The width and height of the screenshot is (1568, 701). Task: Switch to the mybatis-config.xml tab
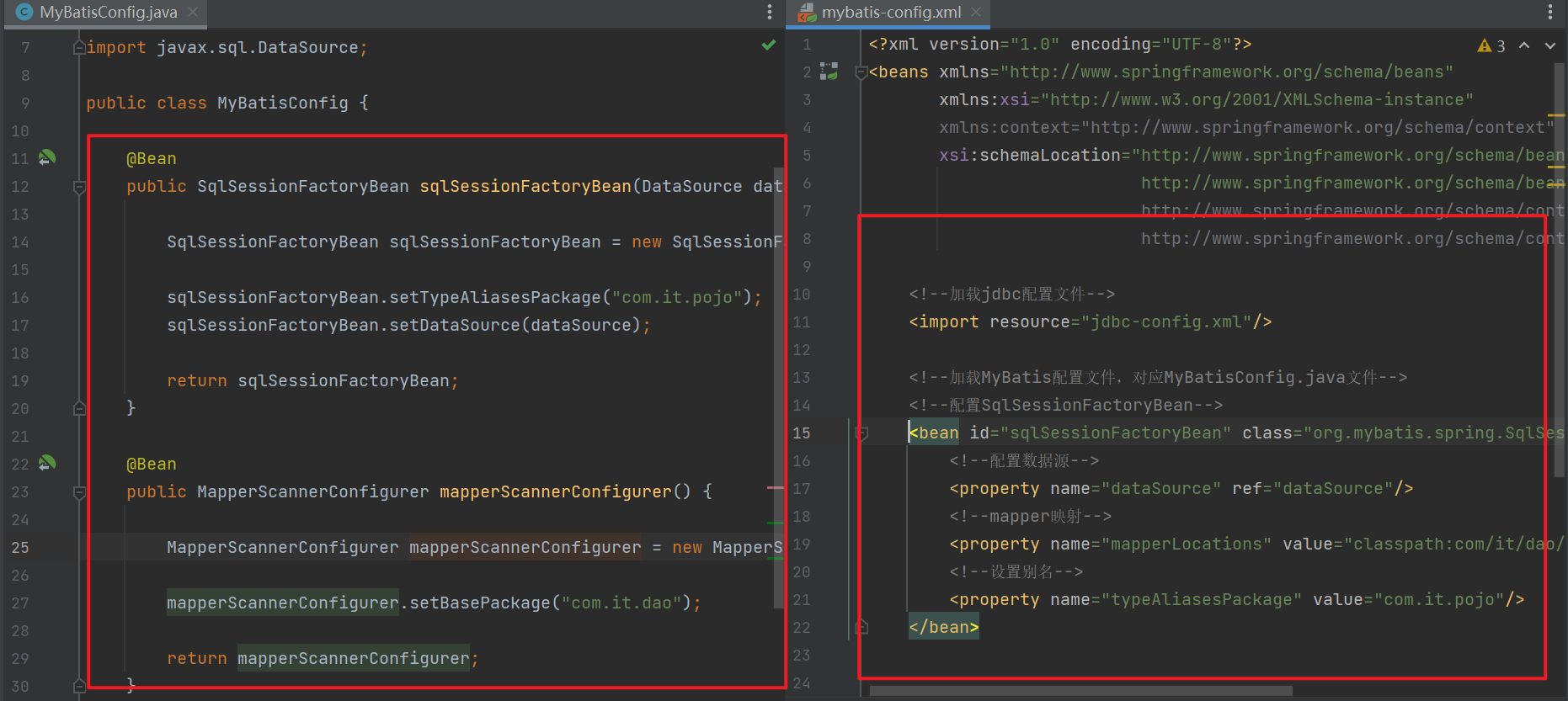pos(891,13)
